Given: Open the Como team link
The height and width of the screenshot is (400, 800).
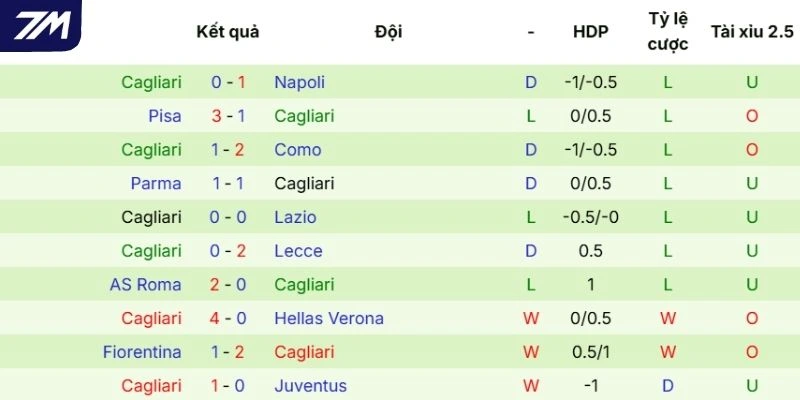Looking at the screenshot, I should (x=297, y=150).
